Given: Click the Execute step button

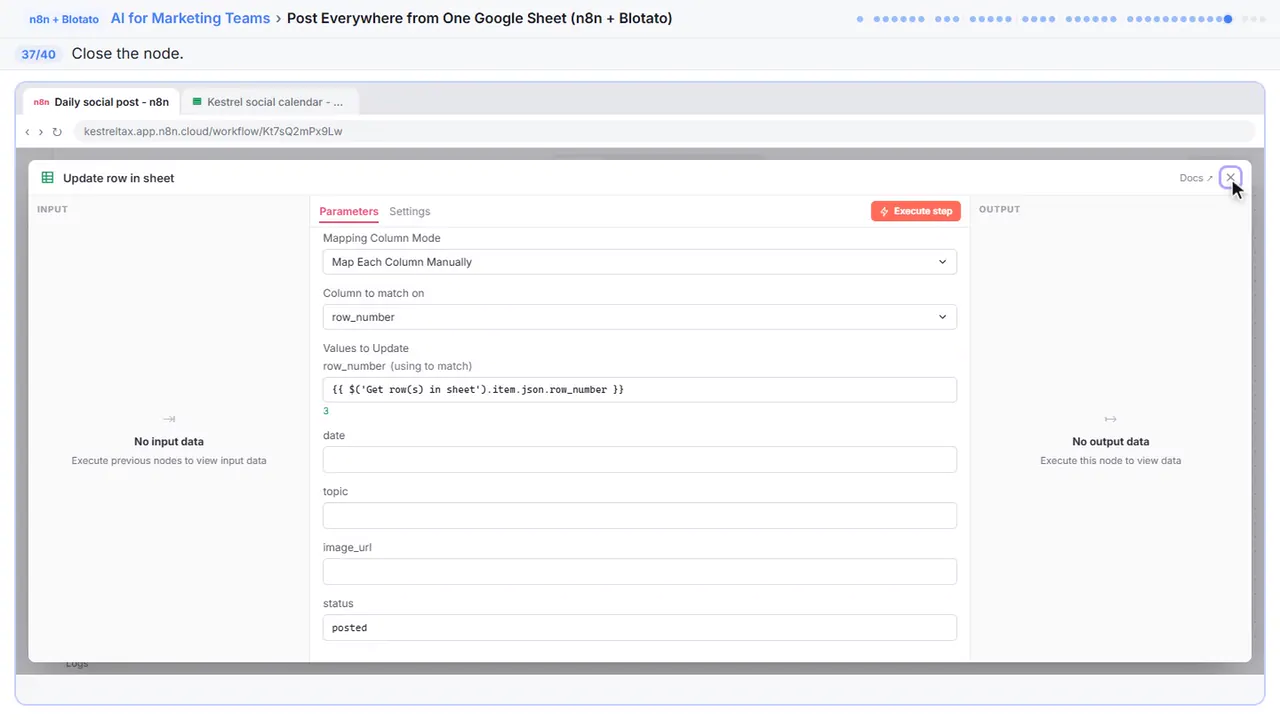Looking at the screenshot, I should (x=916, y=211).
